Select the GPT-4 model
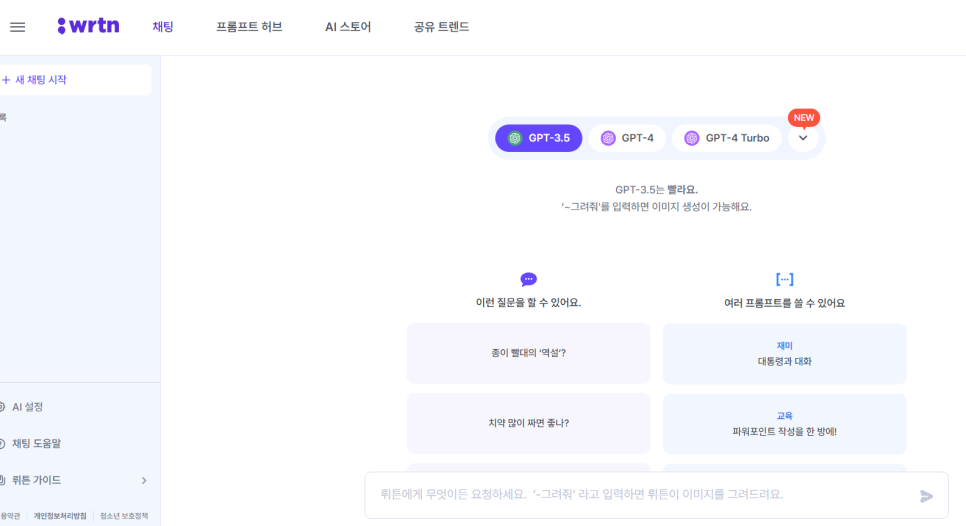This screenshot has height=526, width=966. [627, 138]
